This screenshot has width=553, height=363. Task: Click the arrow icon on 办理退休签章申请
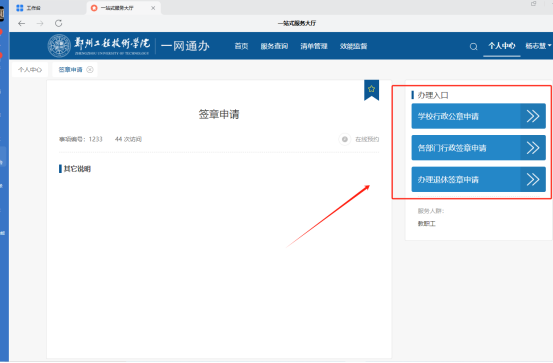coord(533,180)
